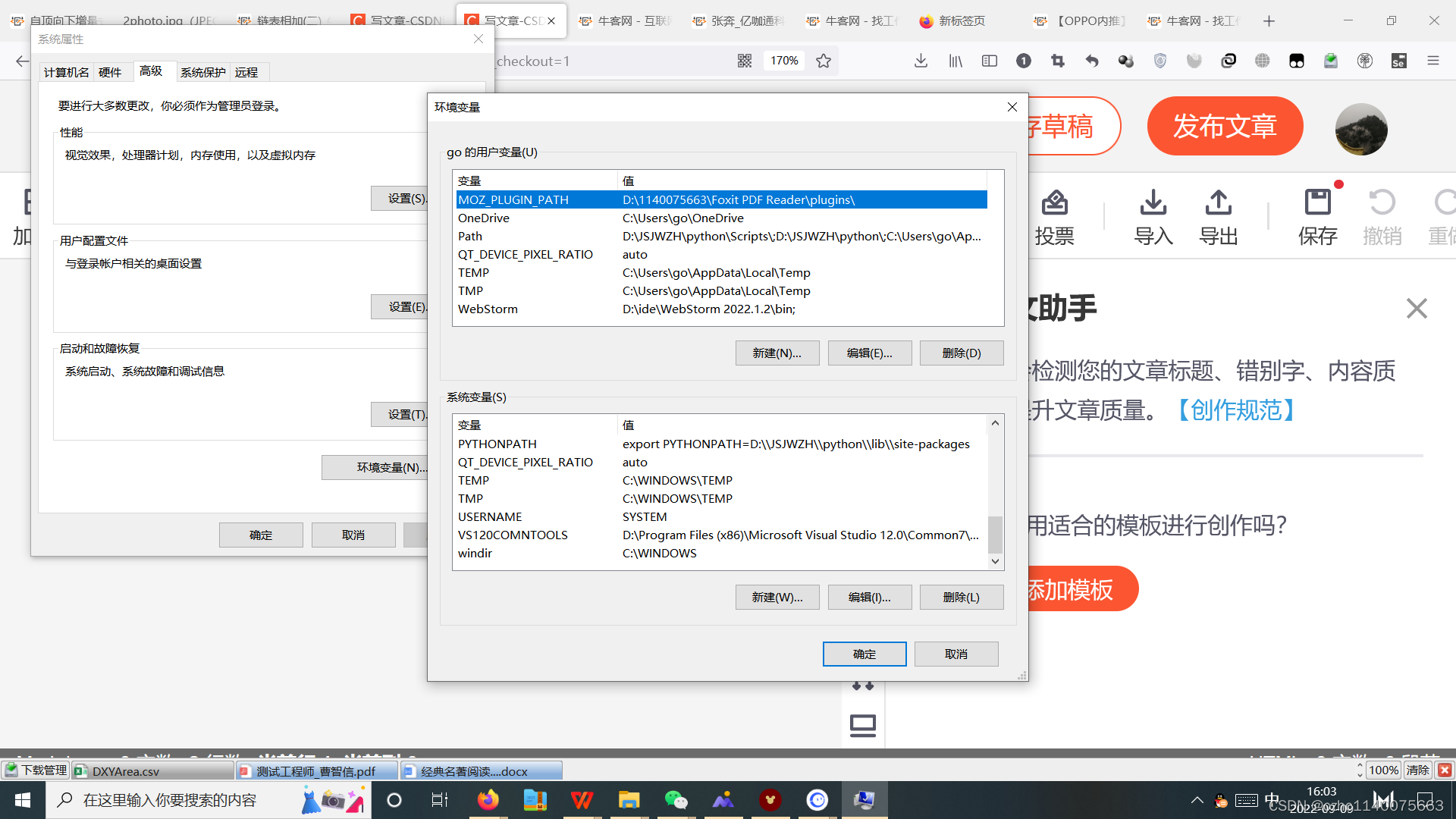
Task: Click 取消 in system properties dialog
Action: (x=353, y=535)
